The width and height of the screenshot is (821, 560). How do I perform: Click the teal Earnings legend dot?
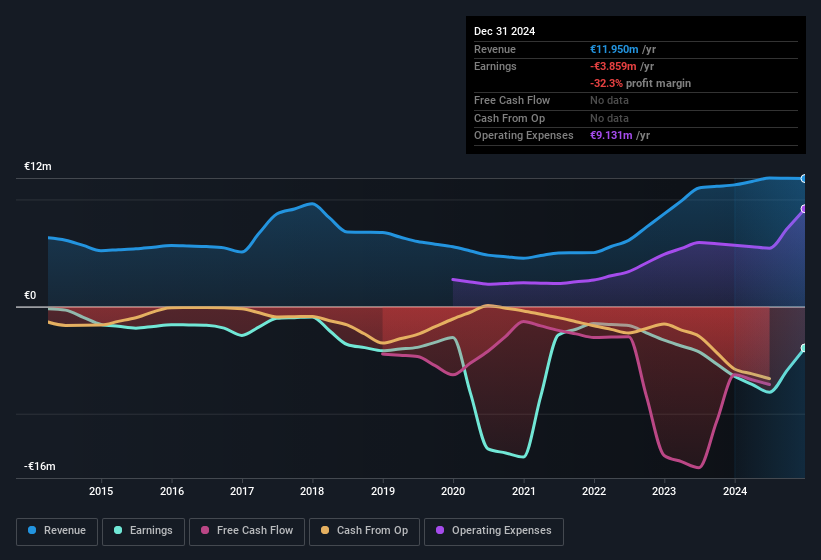119,531
